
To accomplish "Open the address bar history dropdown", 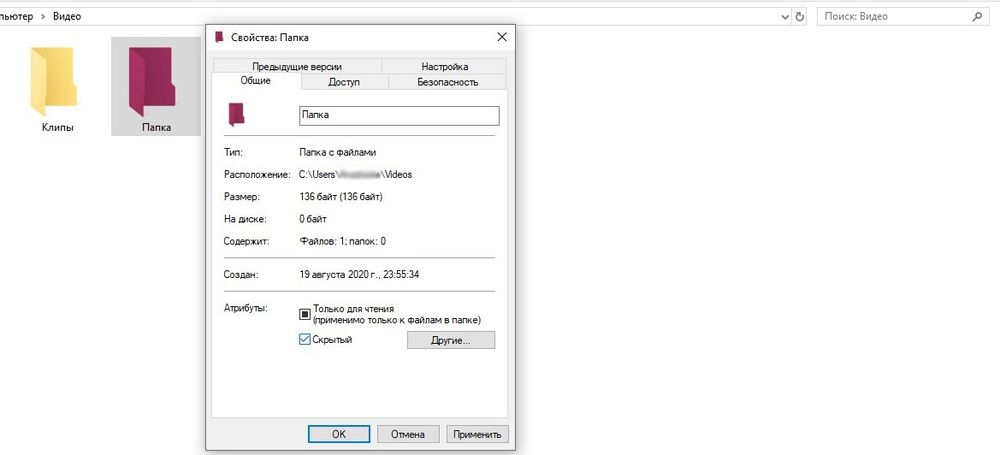I will coord(783,16).
